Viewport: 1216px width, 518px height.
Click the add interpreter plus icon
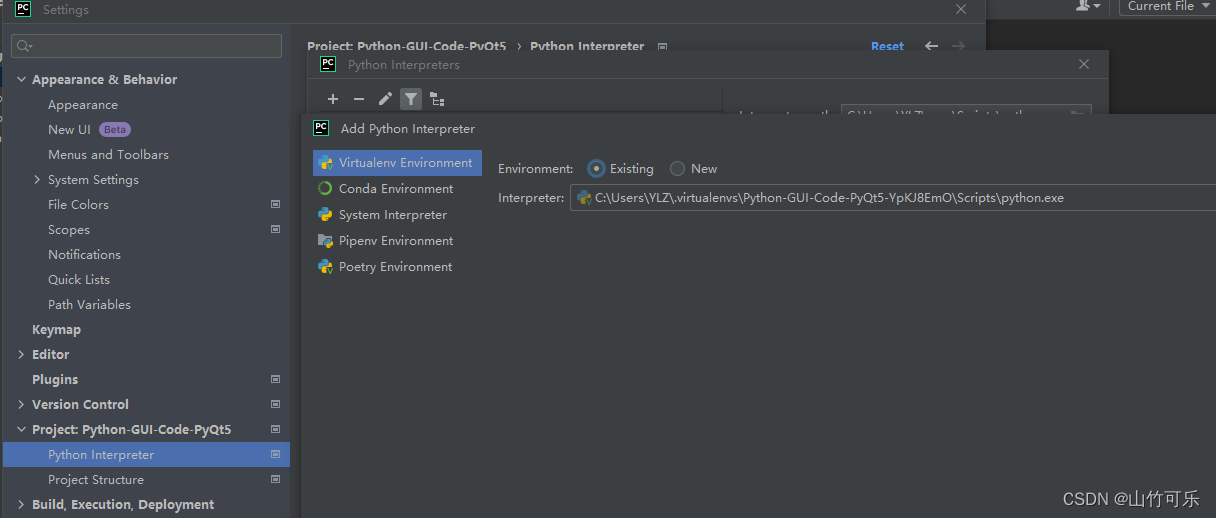333,98
